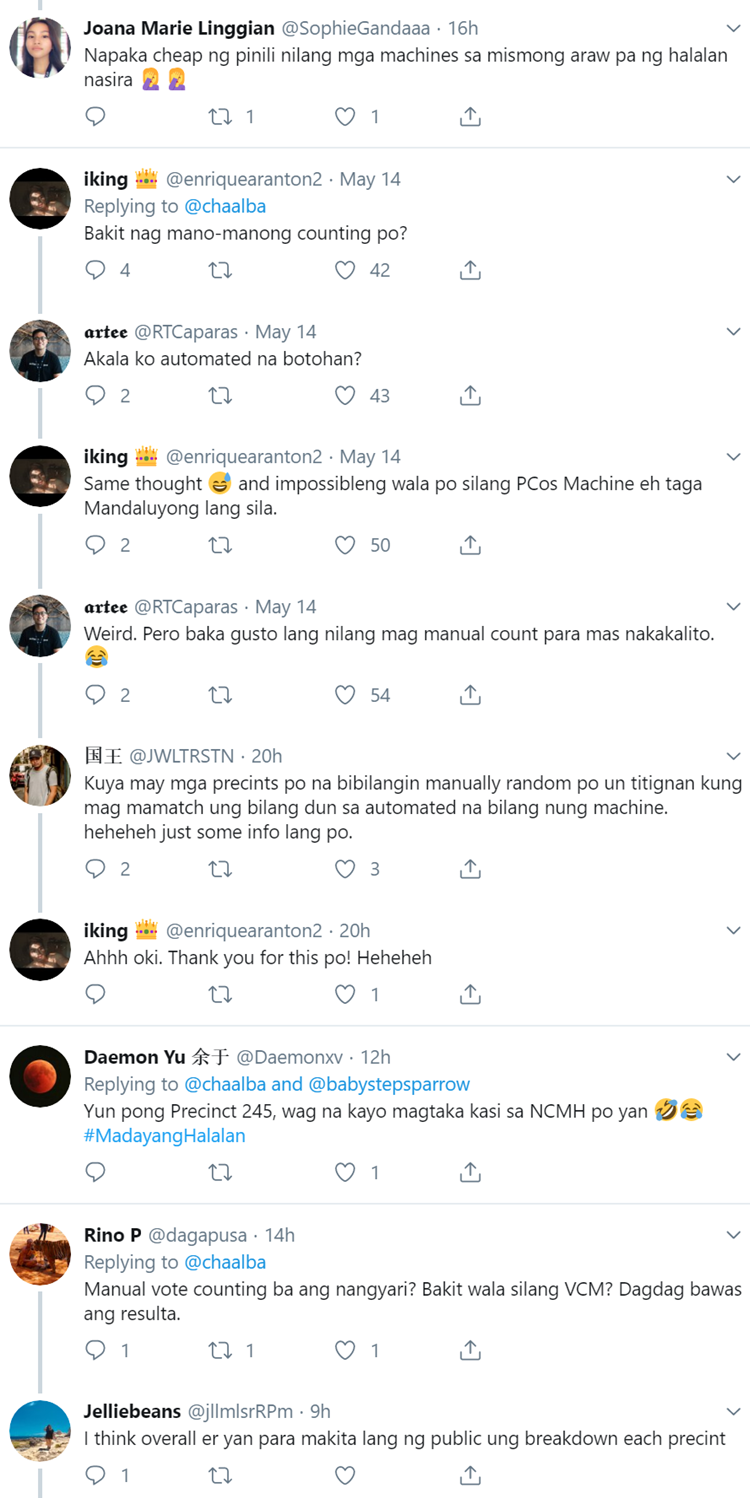Retweet artee's 'Weird. Pero baka' tweet
This screenshot has height=1498, width=750.
click(219, 695)
